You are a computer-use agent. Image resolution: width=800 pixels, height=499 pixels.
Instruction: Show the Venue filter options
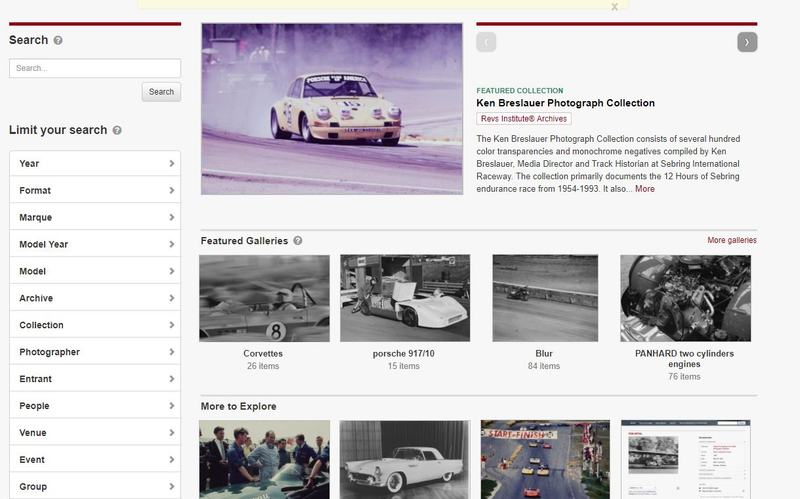(x=95, y=433)
